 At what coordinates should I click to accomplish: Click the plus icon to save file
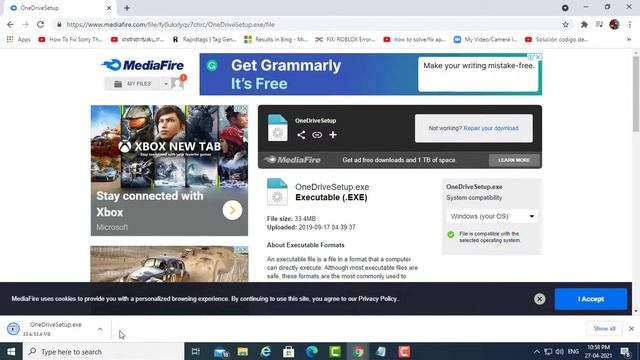(x=333, y=135)
